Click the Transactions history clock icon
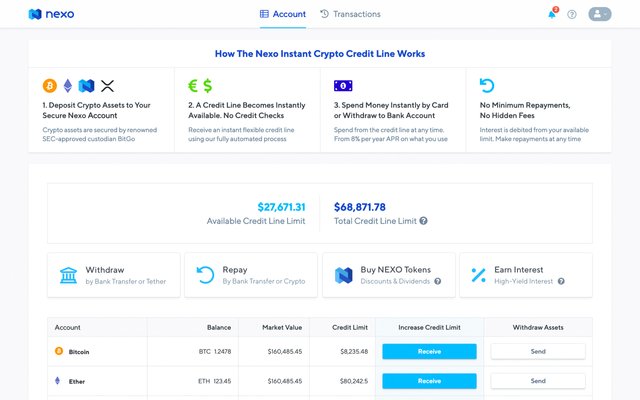This screenshot has width=640, height=400. pyautogui.click(x=324, y=14)
